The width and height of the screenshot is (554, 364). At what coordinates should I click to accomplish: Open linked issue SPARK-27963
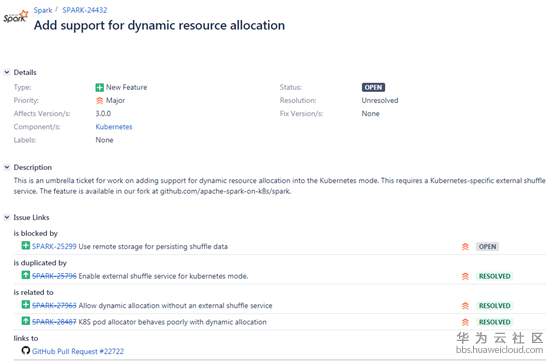54,306
